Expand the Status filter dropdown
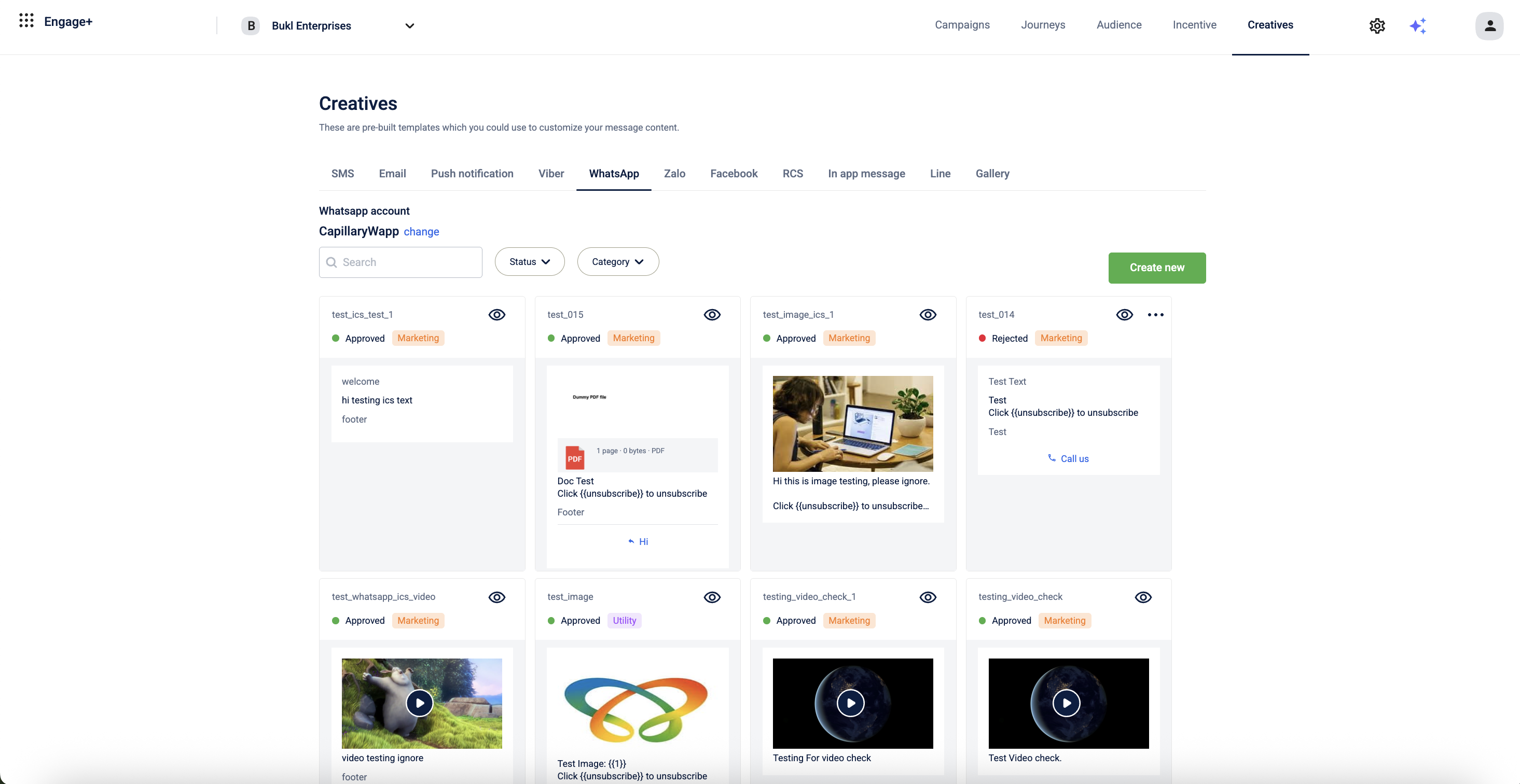This screenshot has height=784, width=1520. click(x=529, y=262)
